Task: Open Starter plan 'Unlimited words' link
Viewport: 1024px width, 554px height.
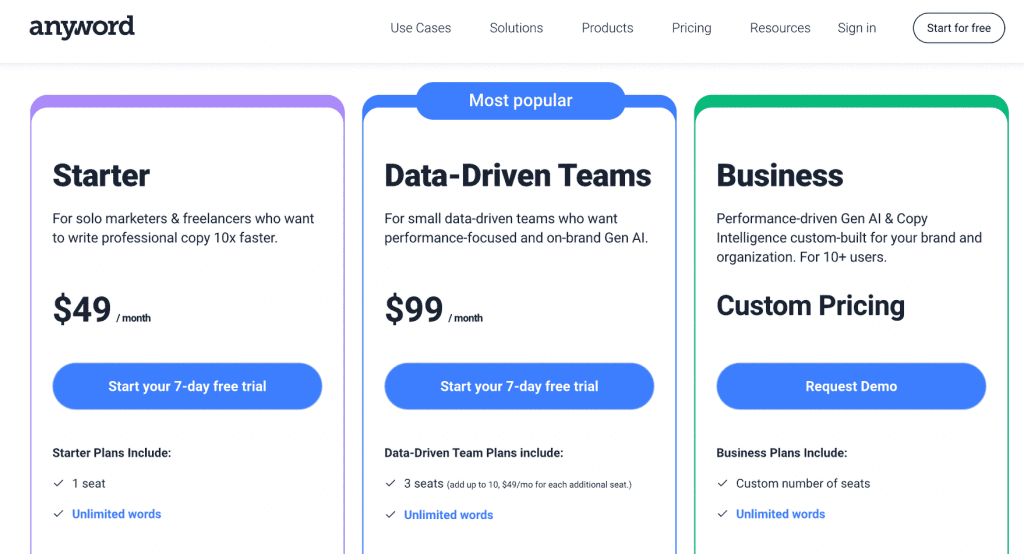Action: point(116,514)
